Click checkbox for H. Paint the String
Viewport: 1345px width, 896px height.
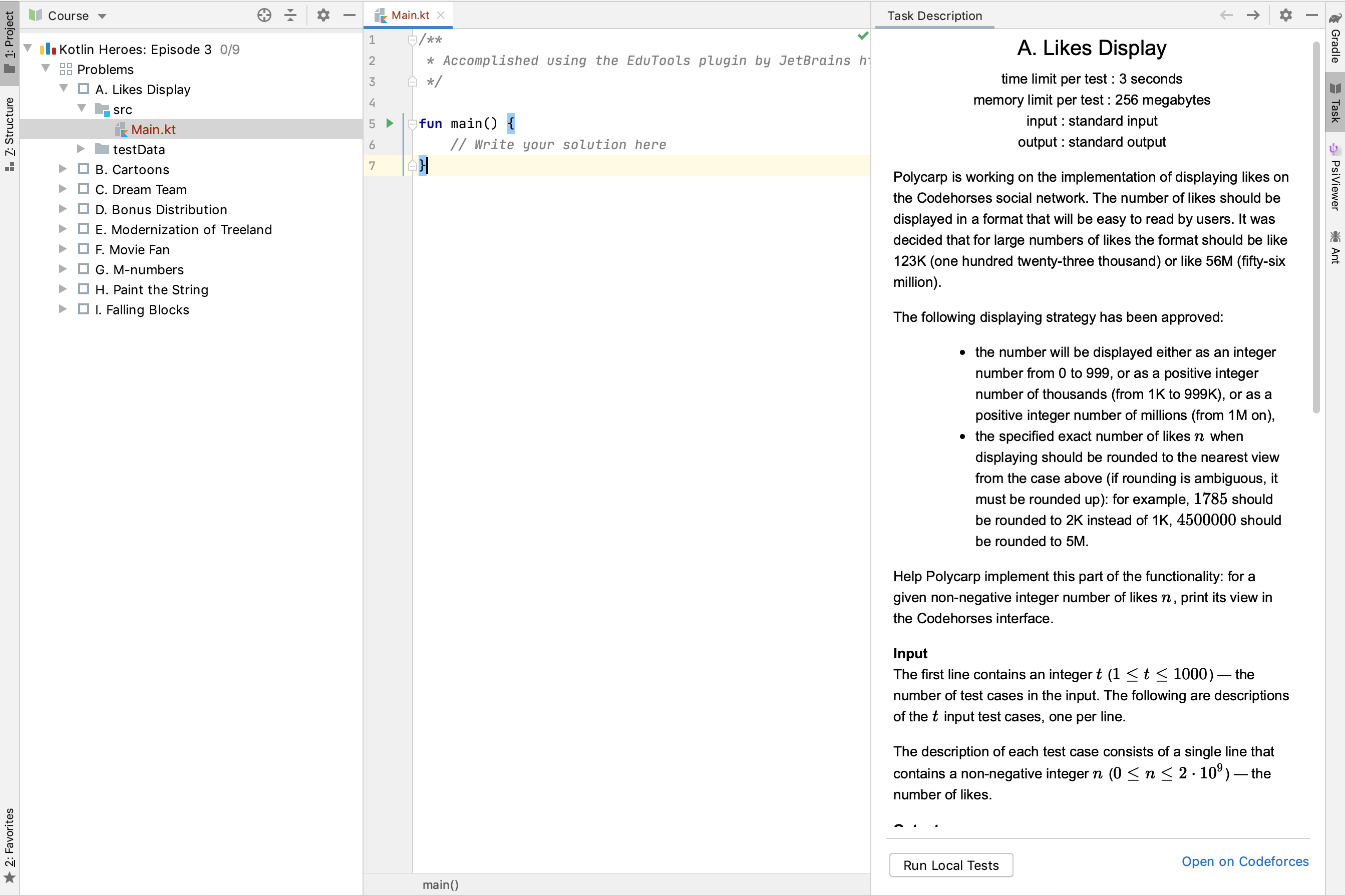click(x=84, y=289)
